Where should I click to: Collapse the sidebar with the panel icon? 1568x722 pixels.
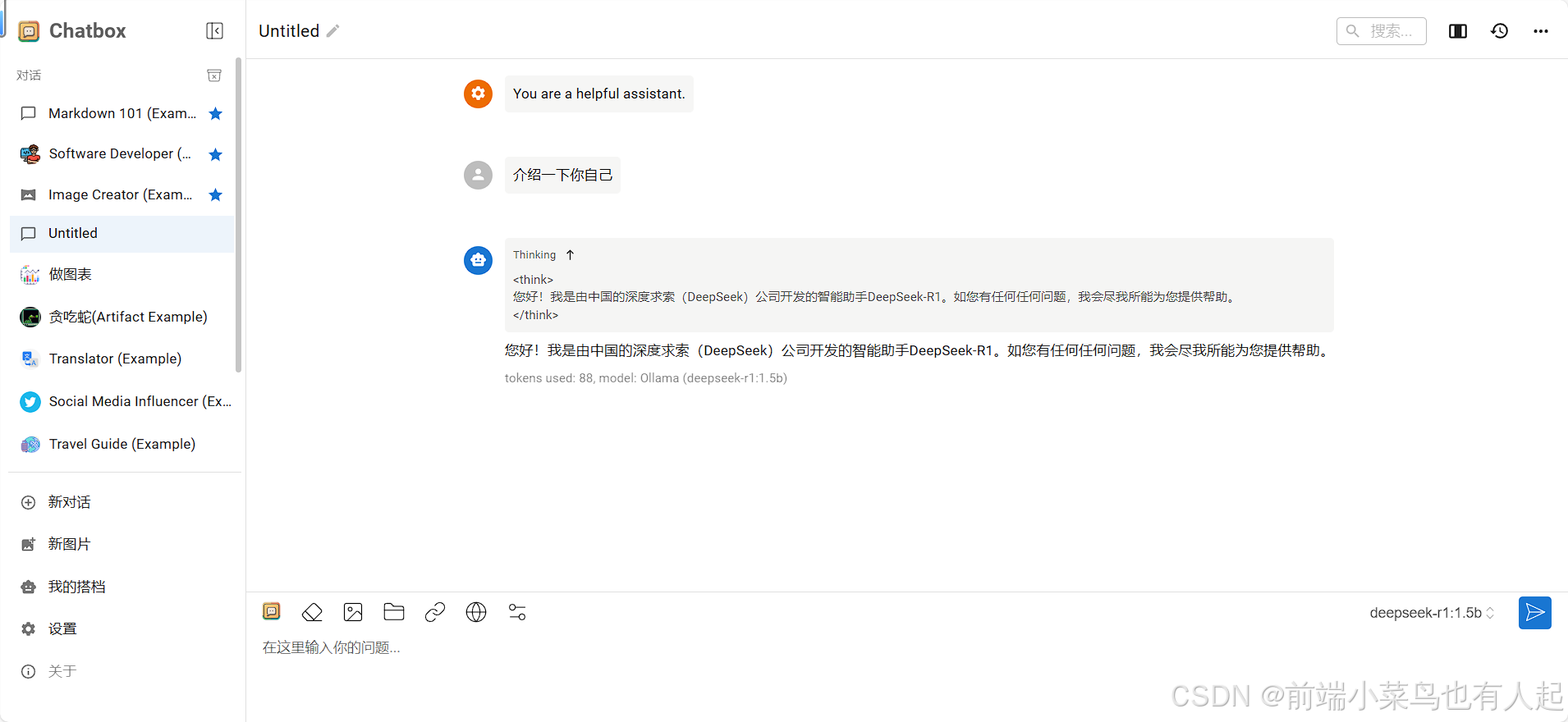(x=214, y=31)
